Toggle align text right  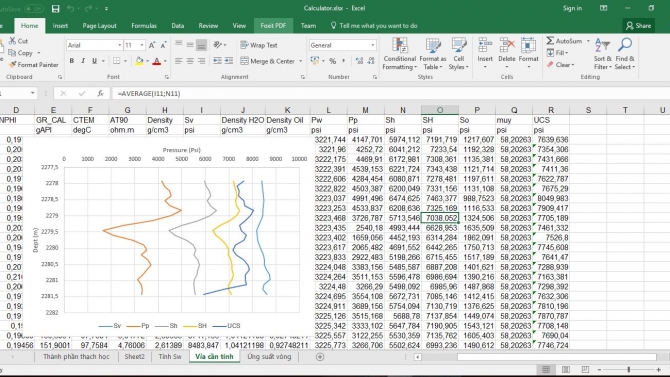click(201, 61)
